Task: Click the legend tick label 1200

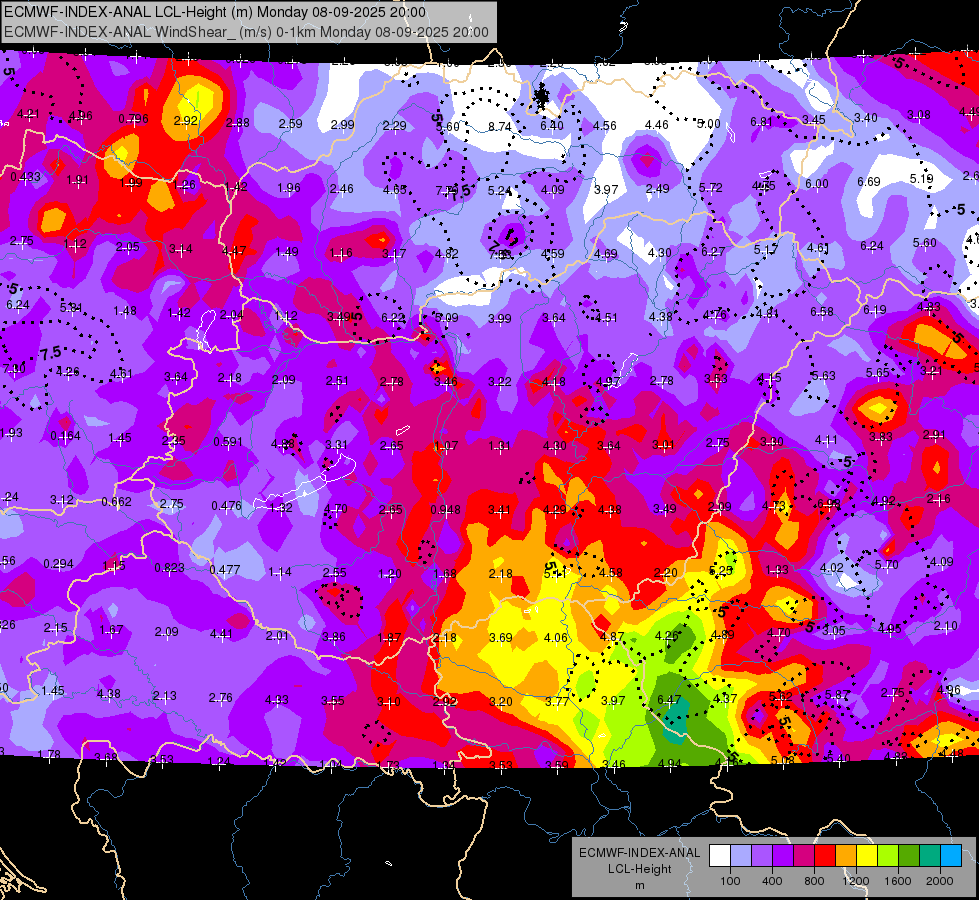Action: click(x=855, y=881)
